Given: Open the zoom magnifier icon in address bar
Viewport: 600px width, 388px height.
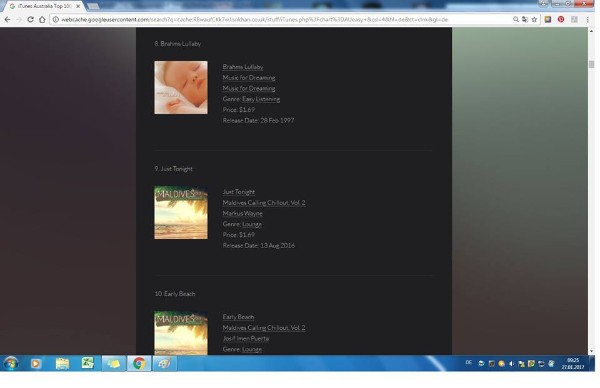Looking at the screenshot, I should (x=515, y=20).
